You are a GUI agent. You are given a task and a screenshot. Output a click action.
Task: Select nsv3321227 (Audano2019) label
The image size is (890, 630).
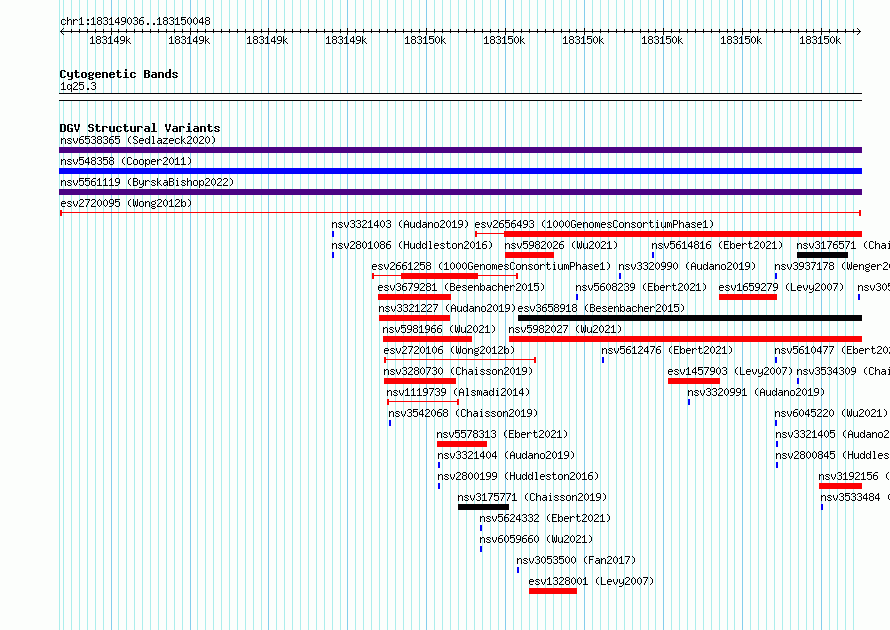(x=447, y=308)
